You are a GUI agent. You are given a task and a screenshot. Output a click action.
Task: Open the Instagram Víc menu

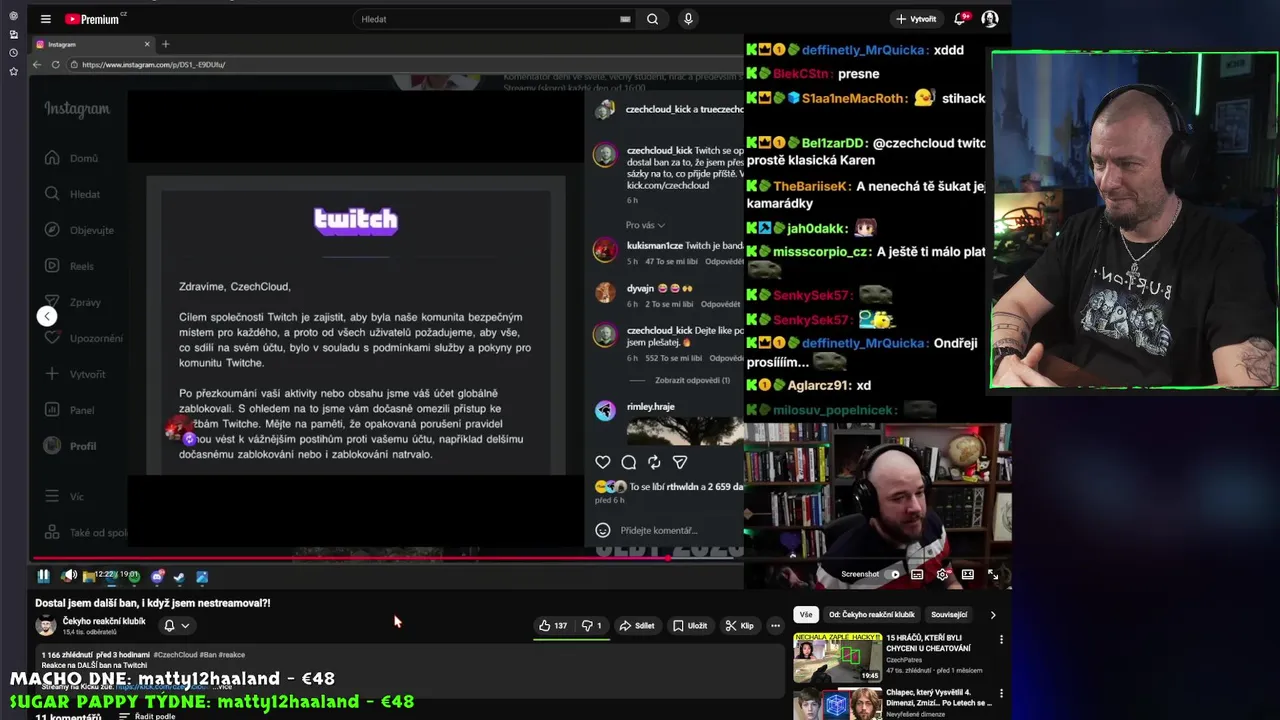64,496
